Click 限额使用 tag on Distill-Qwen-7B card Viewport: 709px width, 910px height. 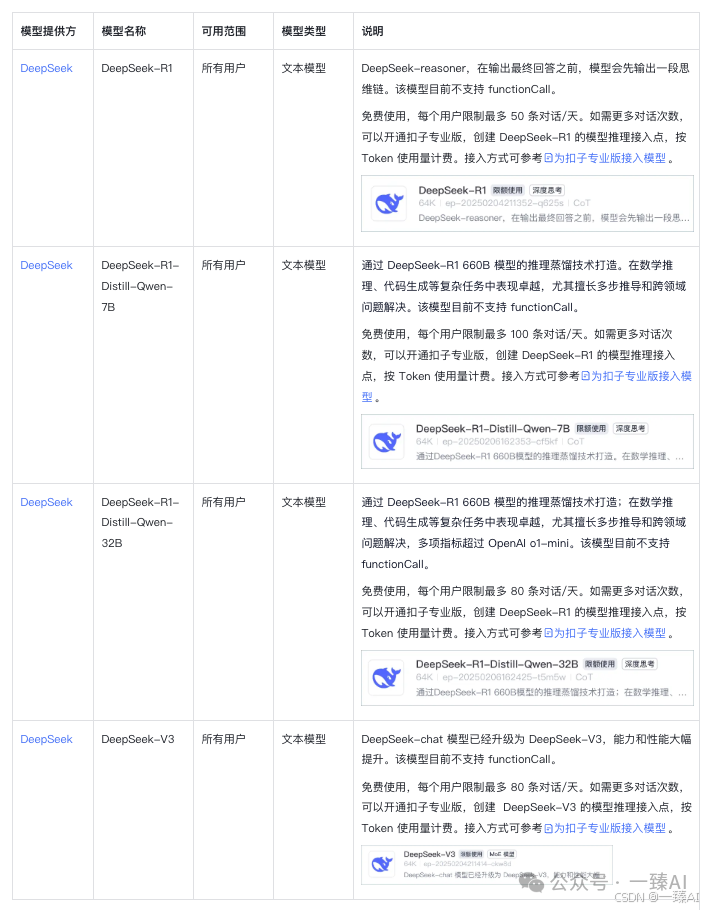coord(591,428)
